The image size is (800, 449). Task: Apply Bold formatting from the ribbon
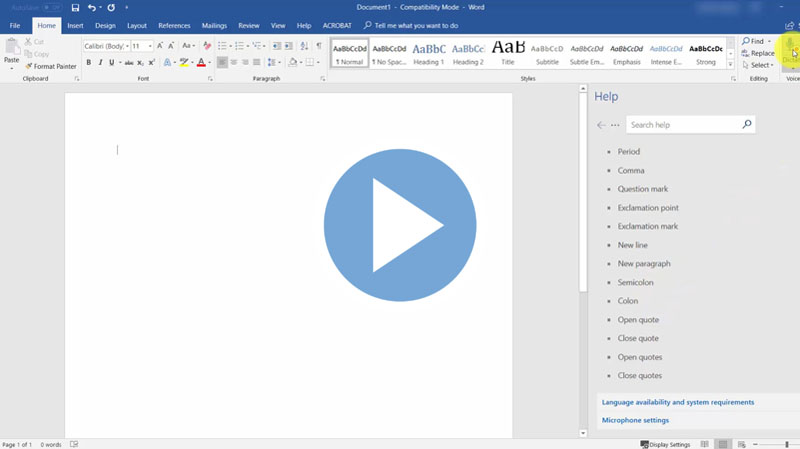[88, 62]
